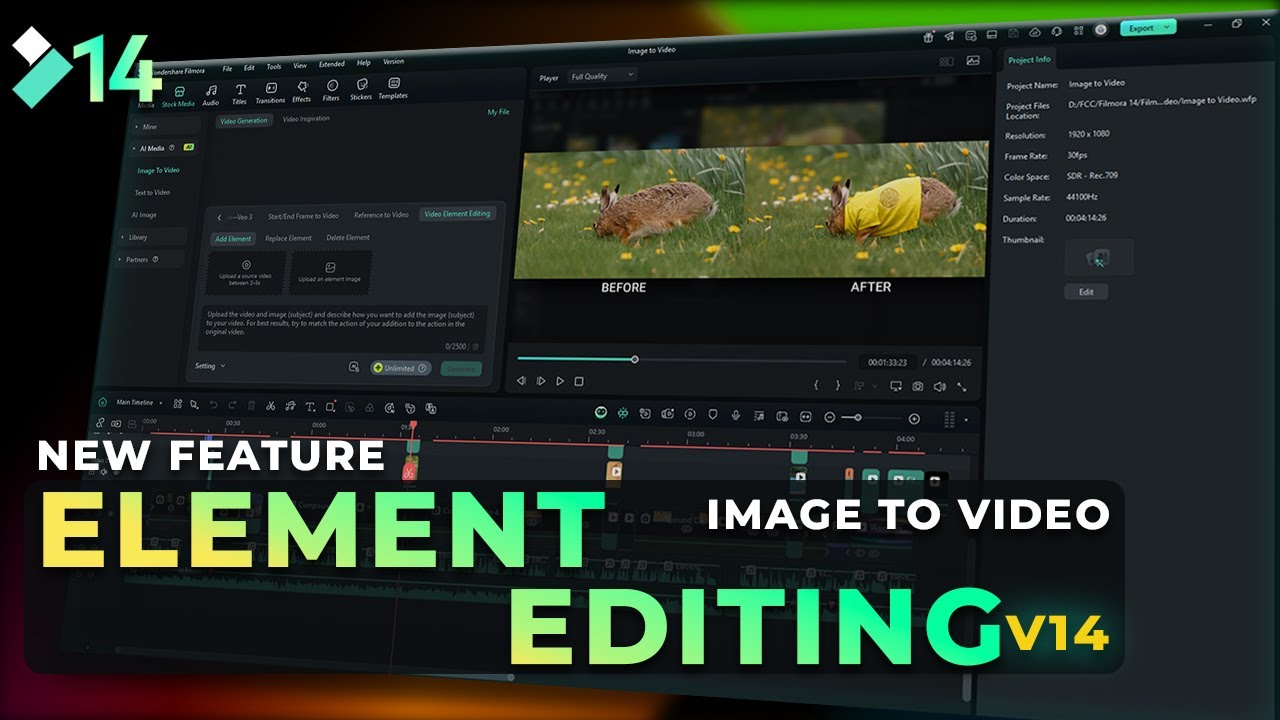The image size is (1280, 720).
Task: Click the text tool icon in the timeline toolbar
Action: [310, 407]
